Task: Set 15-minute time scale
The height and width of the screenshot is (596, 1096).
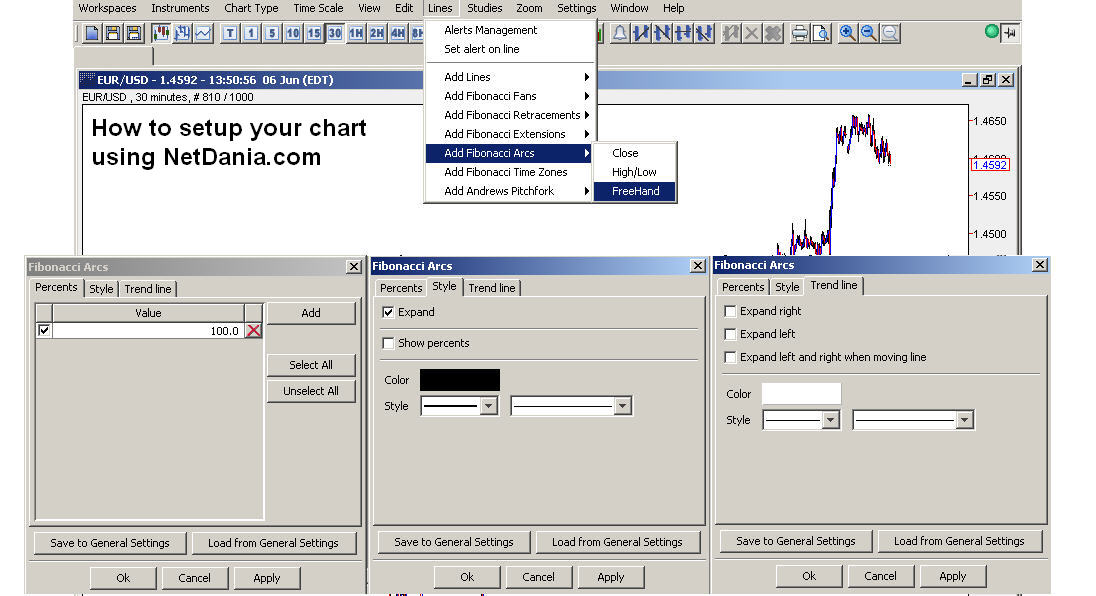Action: click(314, 33)
